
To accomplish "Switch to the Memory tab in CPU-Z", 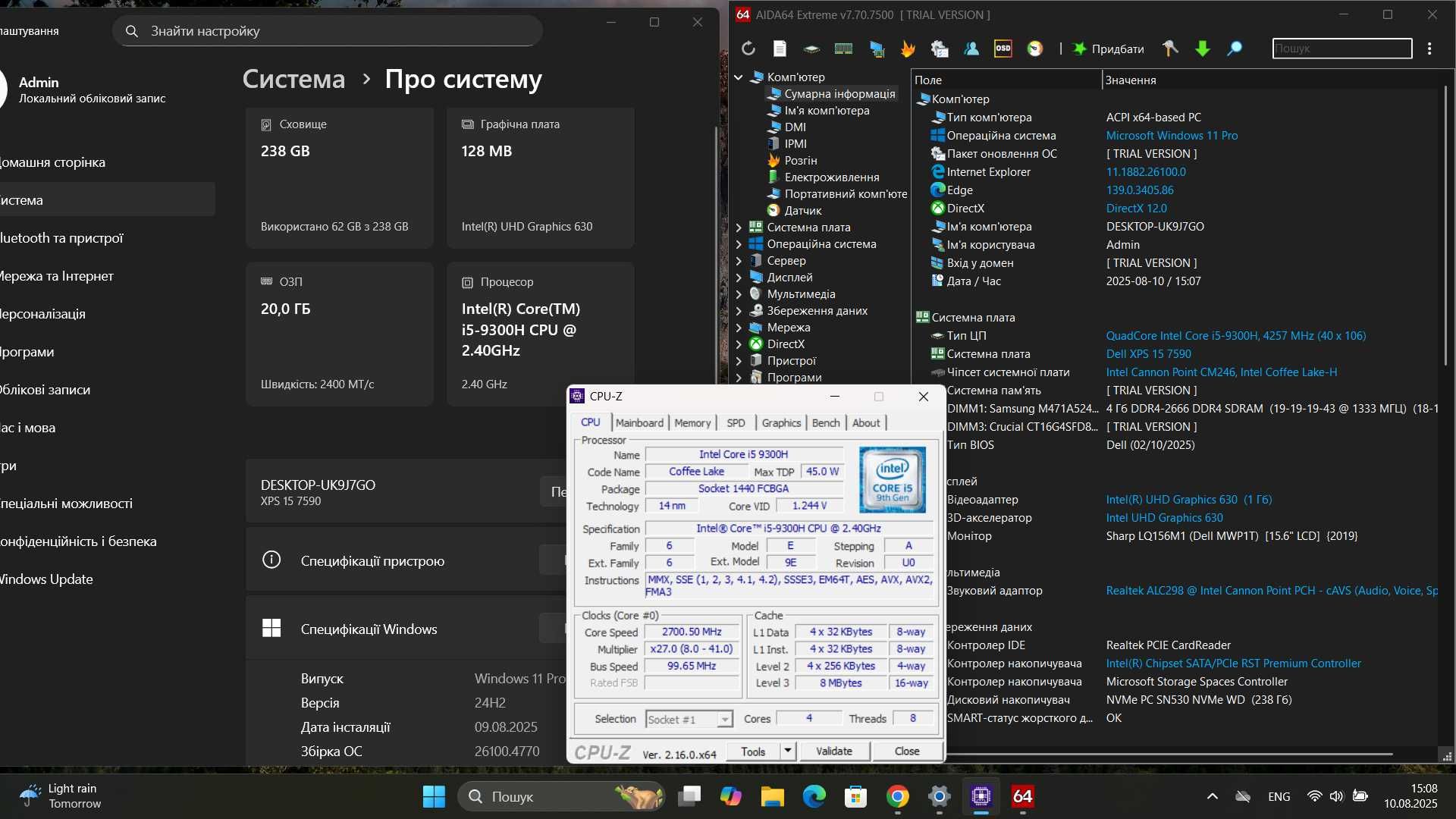I will (692, 422).
